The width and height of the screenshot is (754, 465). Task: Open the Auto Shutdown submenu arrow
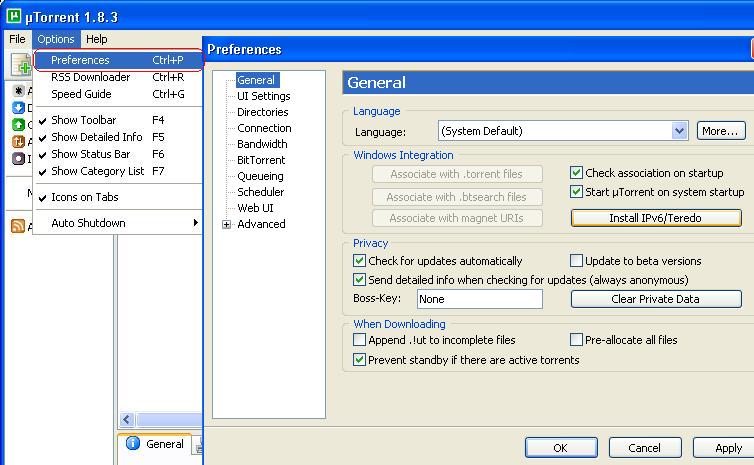coord(195,223)
